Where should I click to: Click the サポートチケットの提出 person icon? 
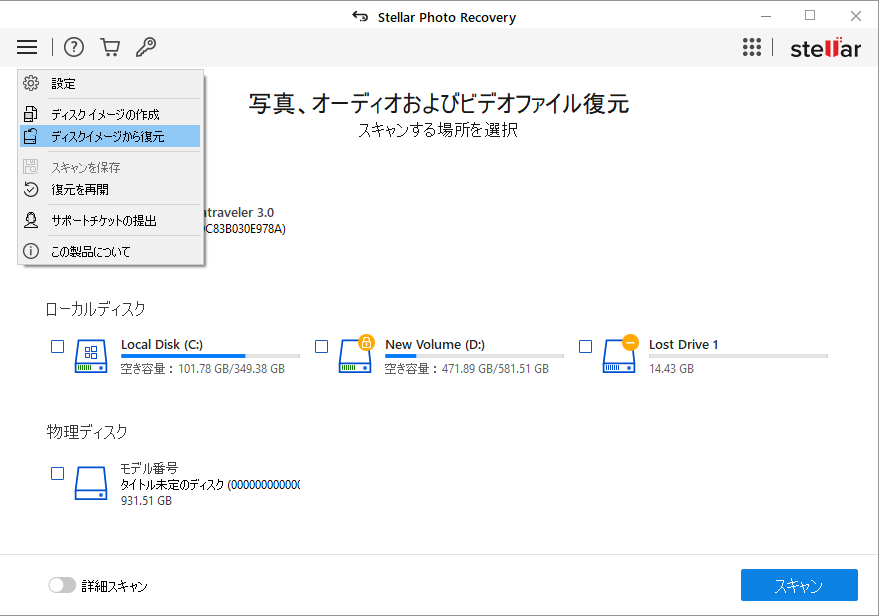(31, 220)
